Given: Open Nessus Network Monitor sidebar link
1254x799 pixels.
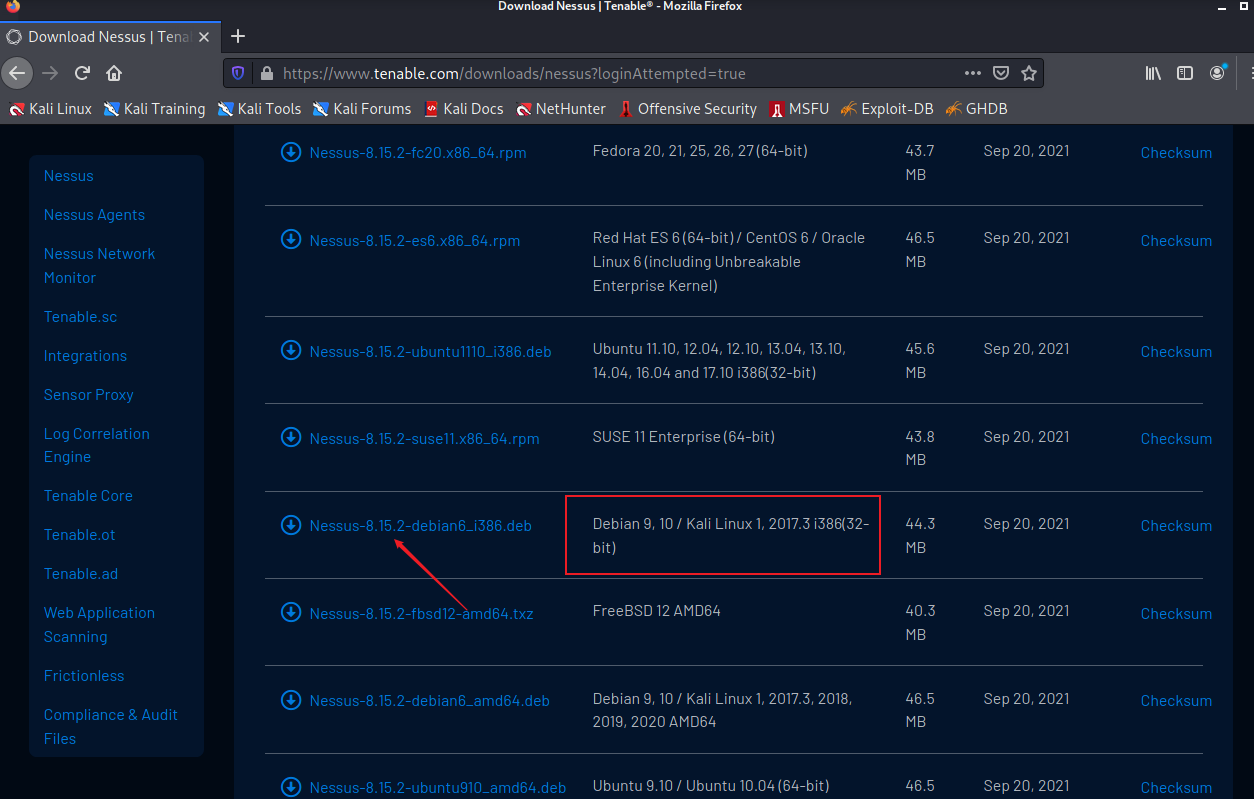Looking at the screenshot, I should pyautogui.click(x=99, y=266).
